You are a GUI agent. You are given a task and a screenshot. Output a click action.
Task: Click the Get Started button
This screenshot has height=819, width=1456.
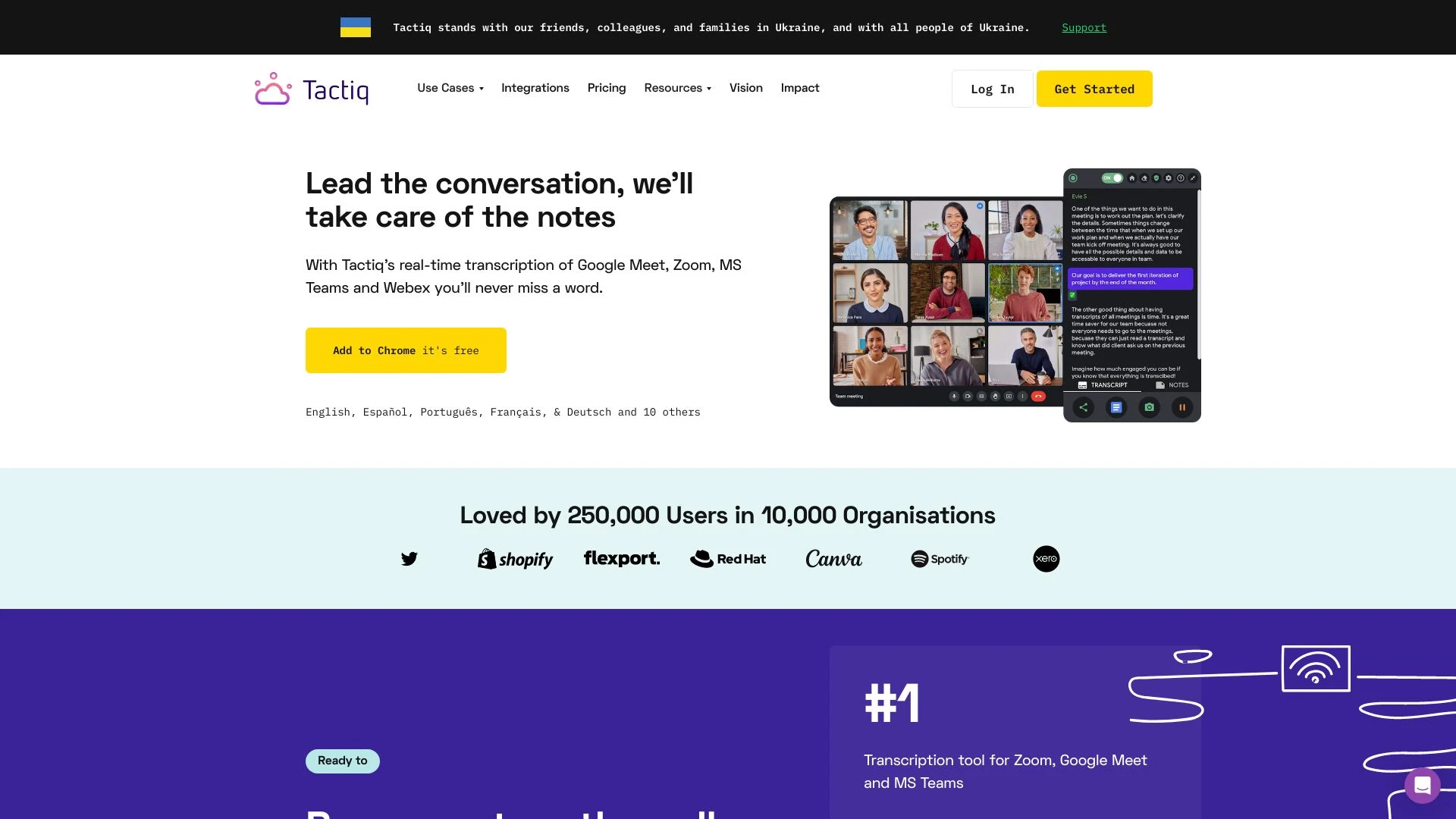click(1094, 88)
